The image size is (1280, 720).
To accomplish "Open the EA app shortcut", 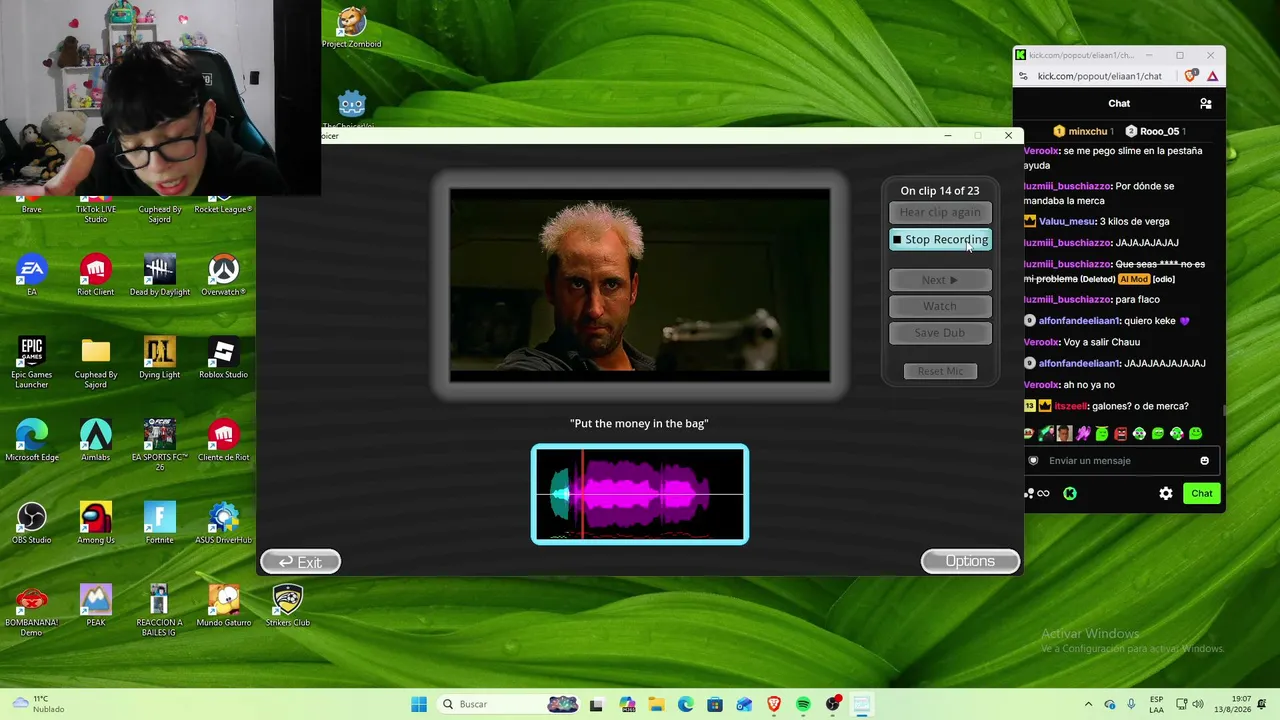I will point(32,275).
